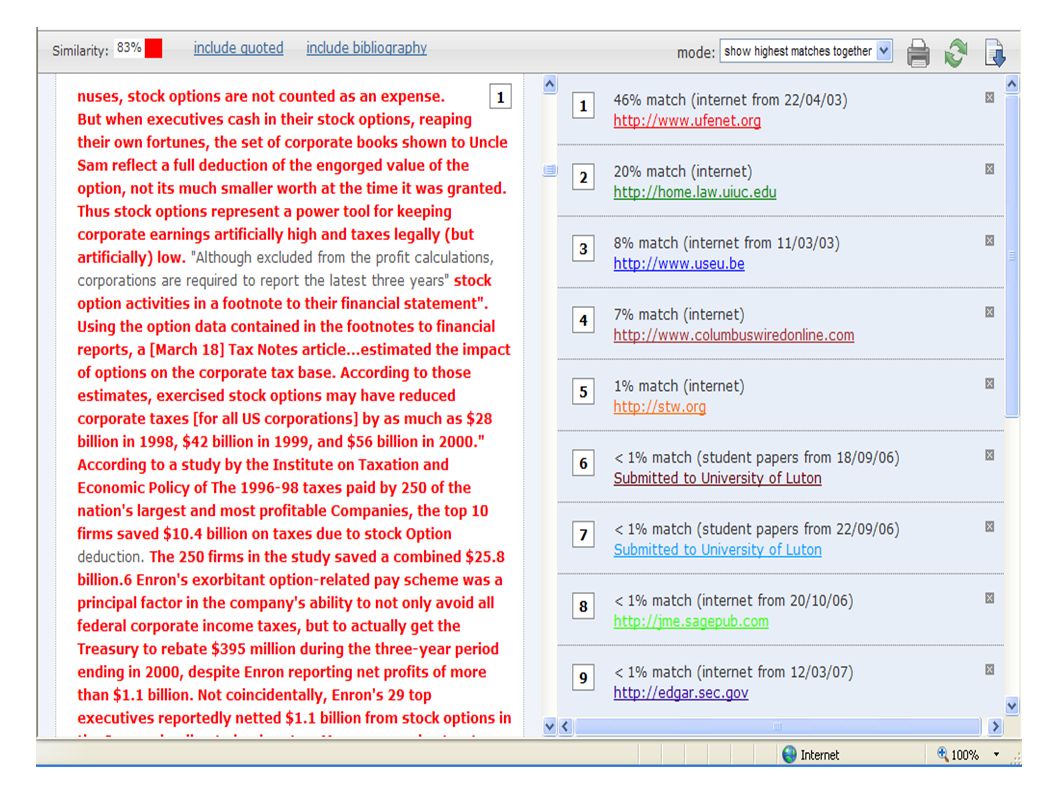Viewport: 1058px width, 793px height.
Task: Download the report with the page-arrow icon
Action: click(995, 53)
